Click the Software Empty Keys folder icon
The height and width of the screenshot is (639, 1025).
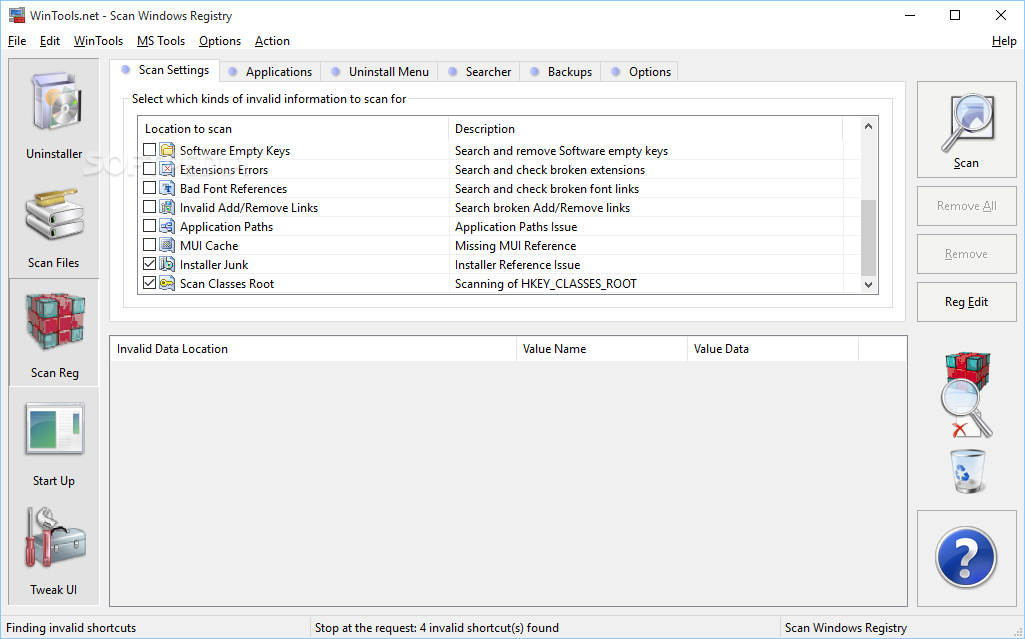coord(167,150)
